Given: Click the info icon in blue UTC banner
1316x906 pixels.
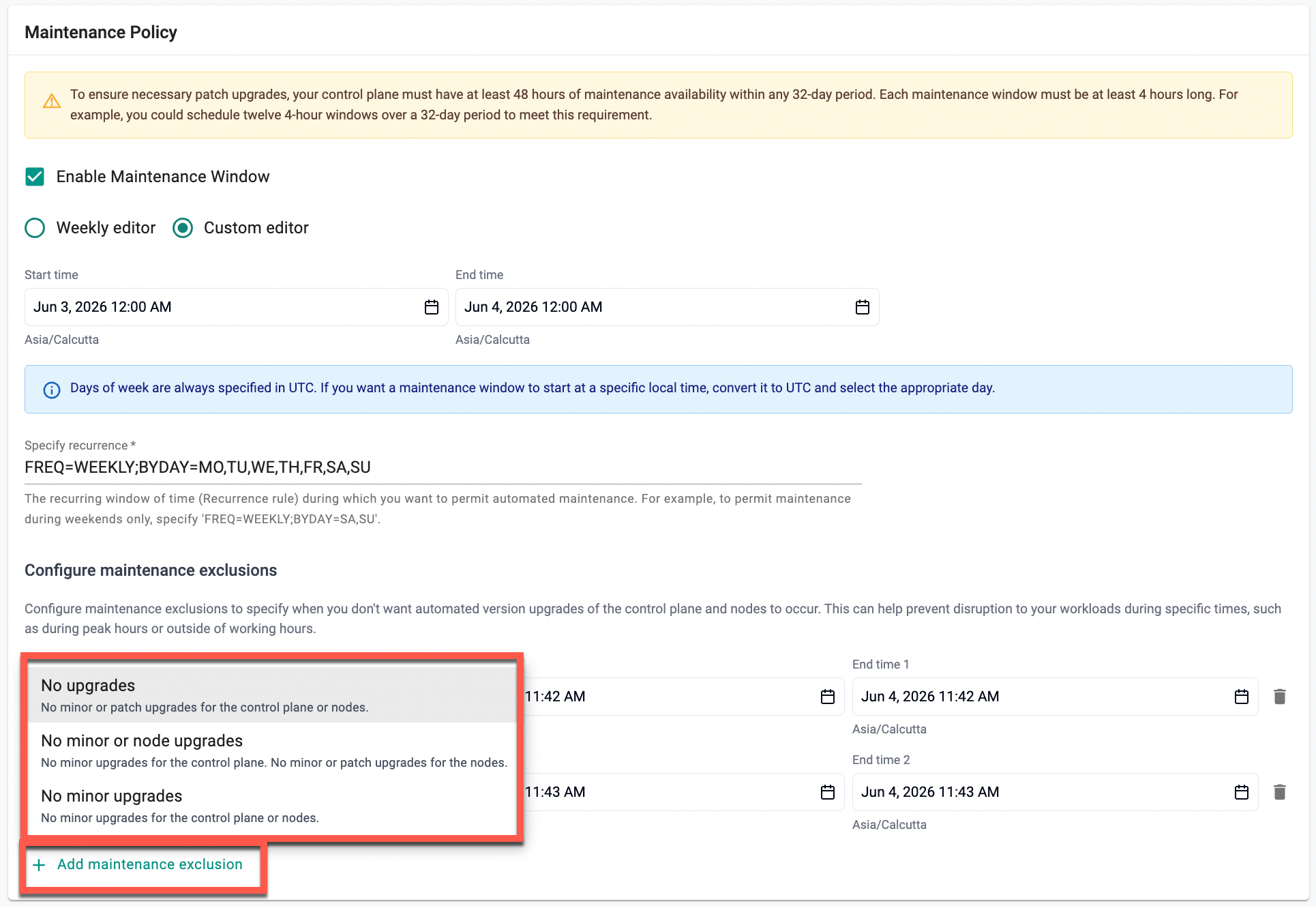Looking at the screenshot, I should (x=52, y=390).
